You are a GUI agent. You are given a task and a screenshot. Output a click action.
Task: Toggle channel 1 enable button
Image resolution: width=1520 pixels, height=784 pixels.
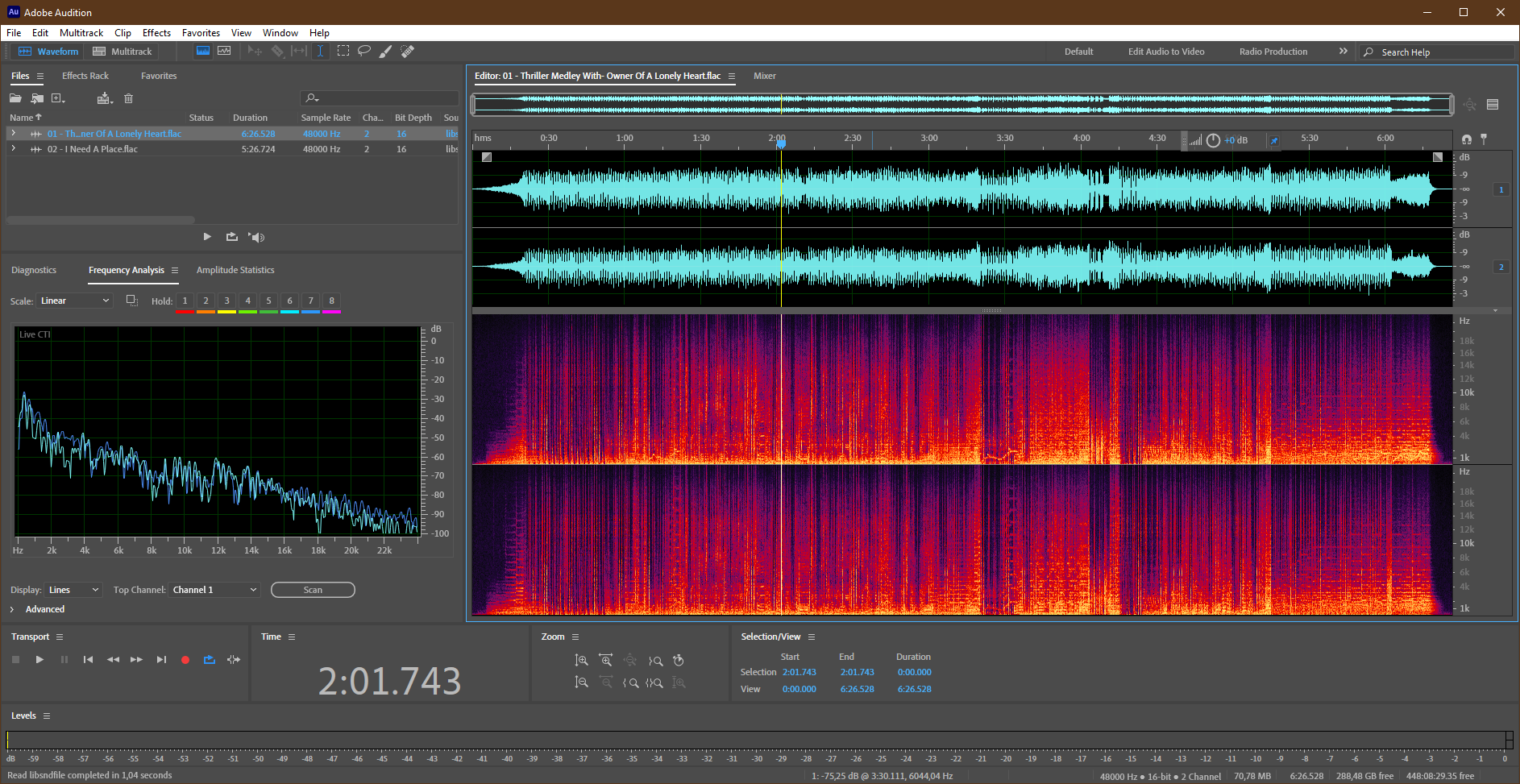tap(1501, 190)
